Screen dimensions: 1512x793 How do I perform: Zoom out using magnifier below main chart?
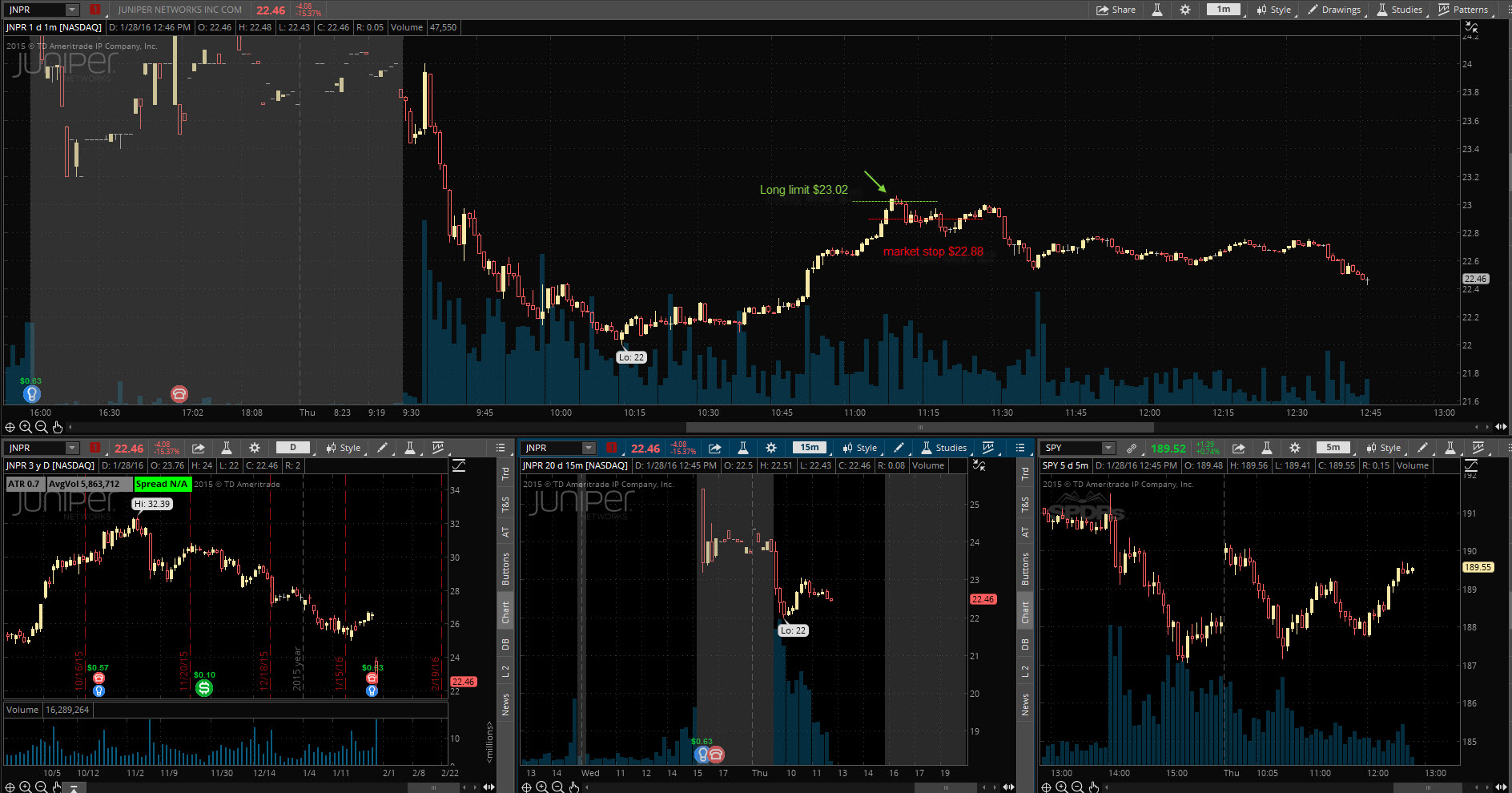tap(42, 427)
